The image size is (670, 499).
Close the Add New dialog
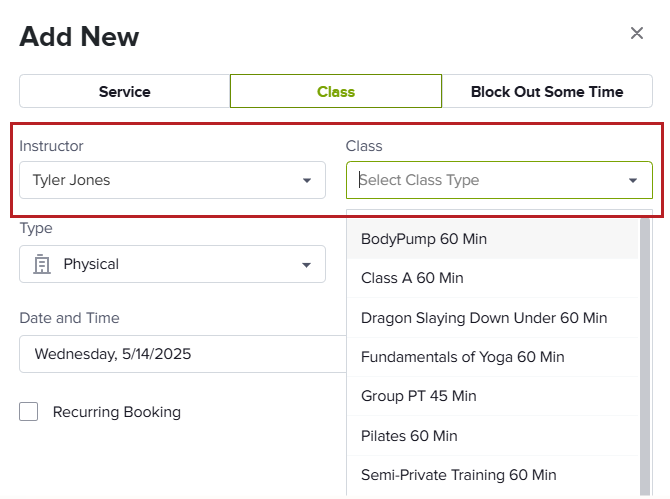click(637, 33)
